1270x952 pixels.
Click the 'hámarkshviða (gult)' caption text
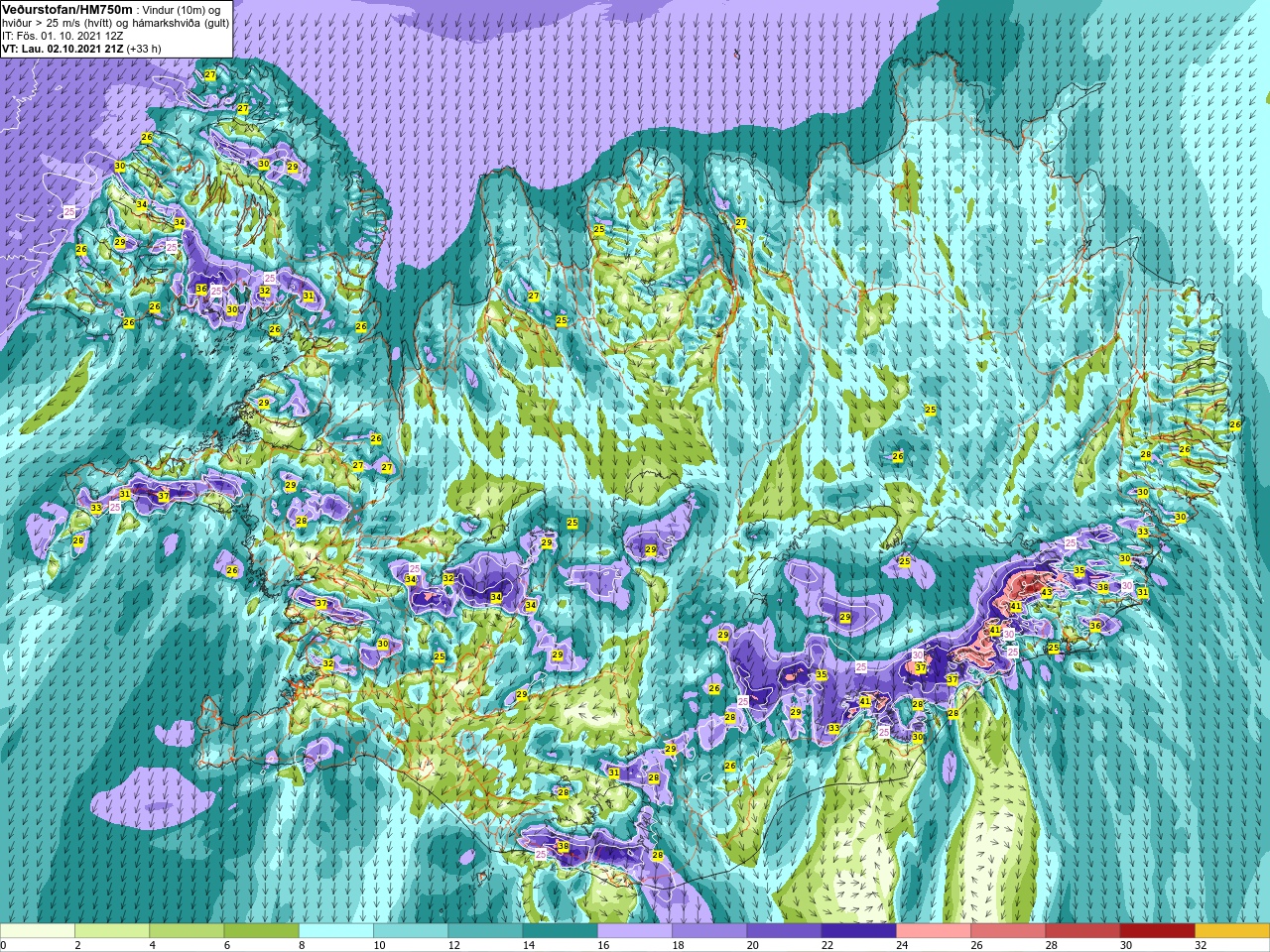pos(181,23)
